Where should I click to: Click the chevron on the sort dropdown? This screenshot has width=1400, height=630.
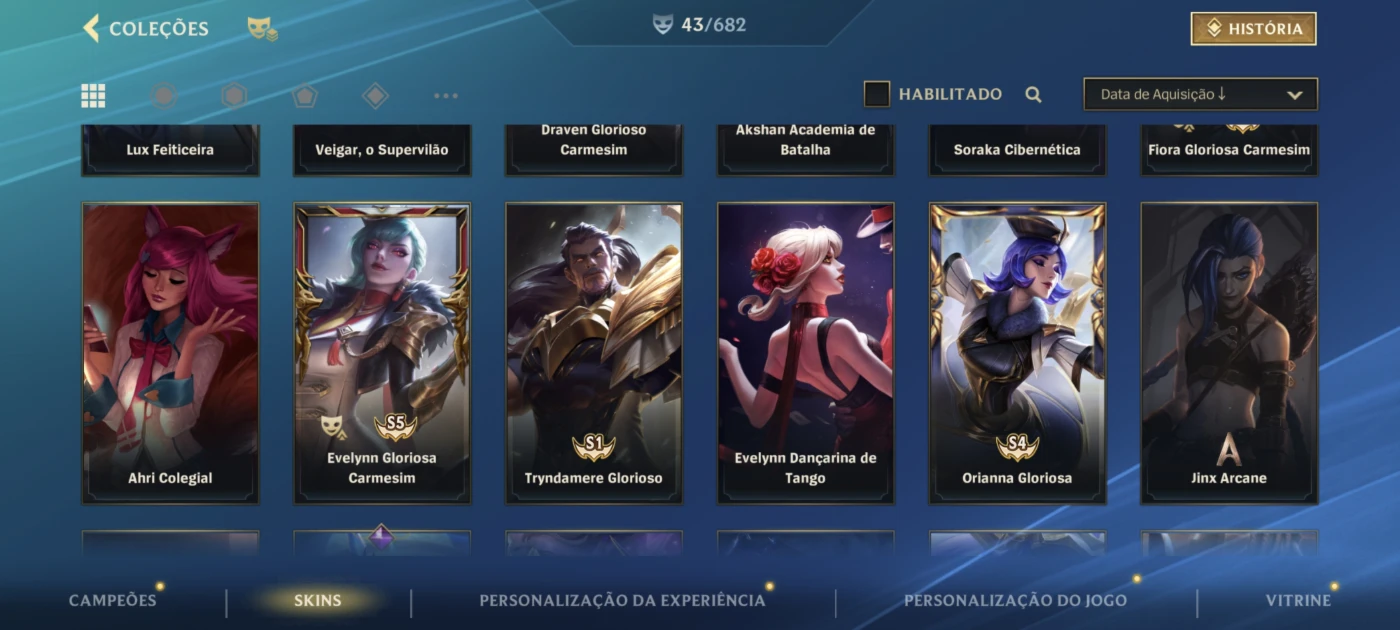click(x=1295, y=95)
